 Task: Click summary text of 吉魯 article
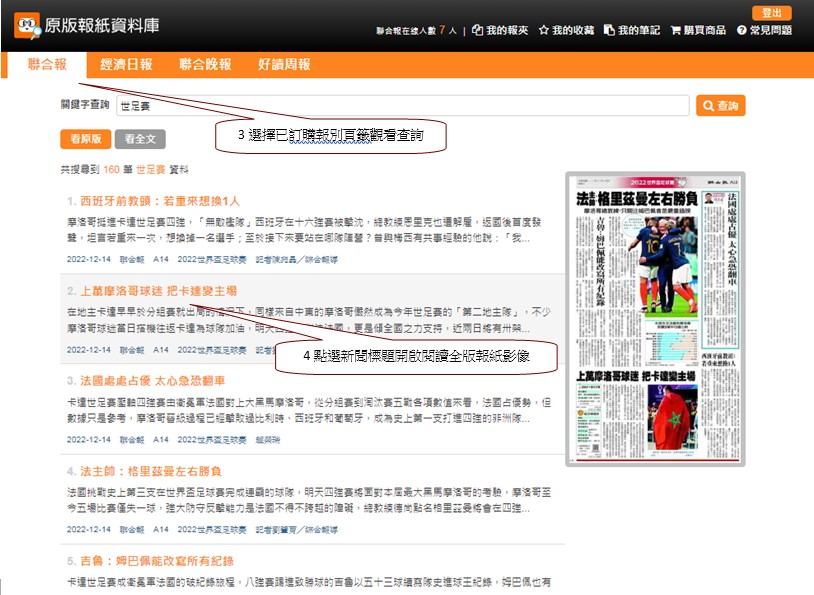point(309,582)
